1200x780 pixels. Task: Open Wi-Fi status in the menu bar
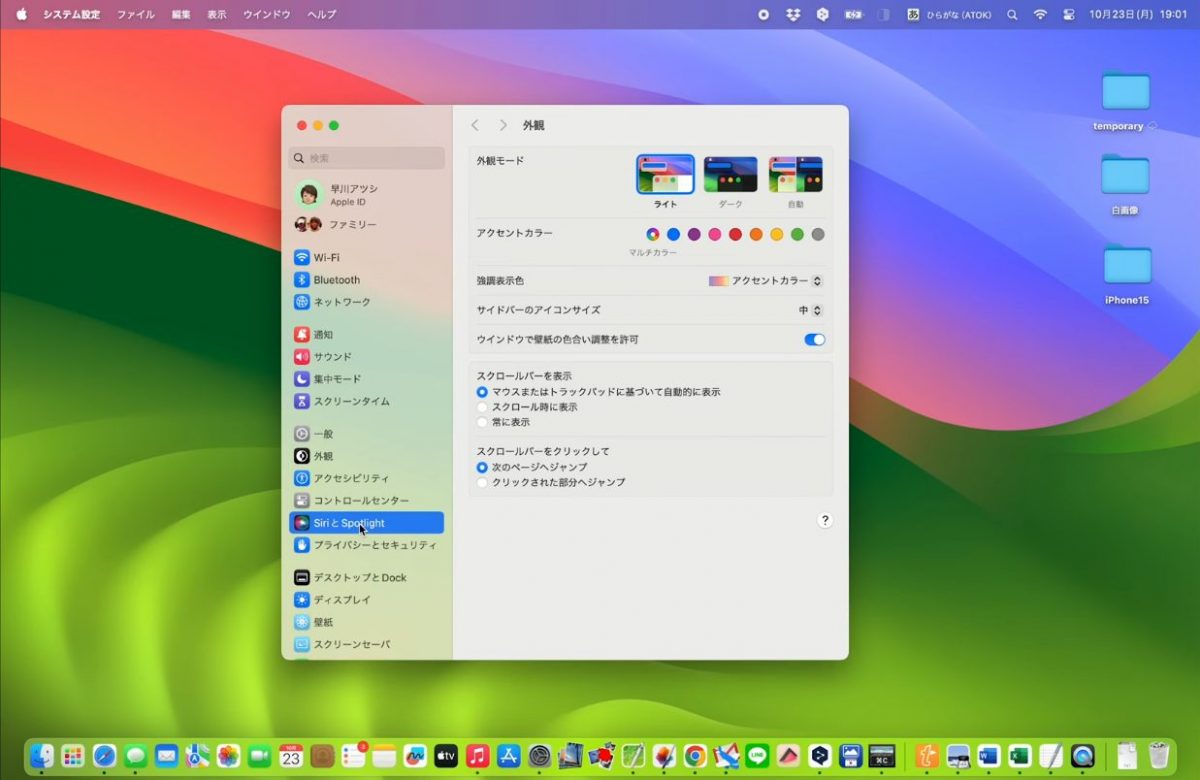tap(1040, 15)
